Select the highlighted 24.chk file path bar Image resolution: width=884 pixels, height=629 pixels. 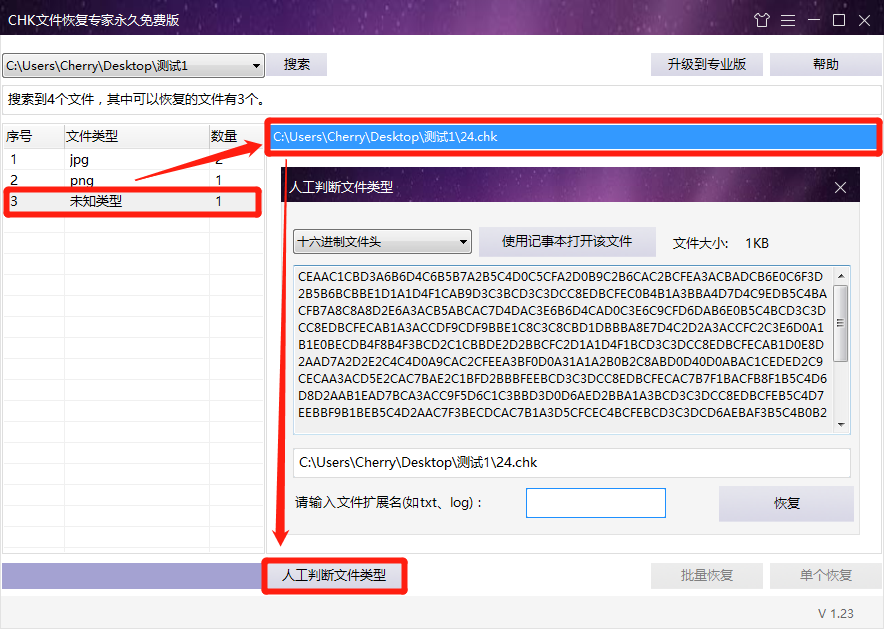[570, 138]
